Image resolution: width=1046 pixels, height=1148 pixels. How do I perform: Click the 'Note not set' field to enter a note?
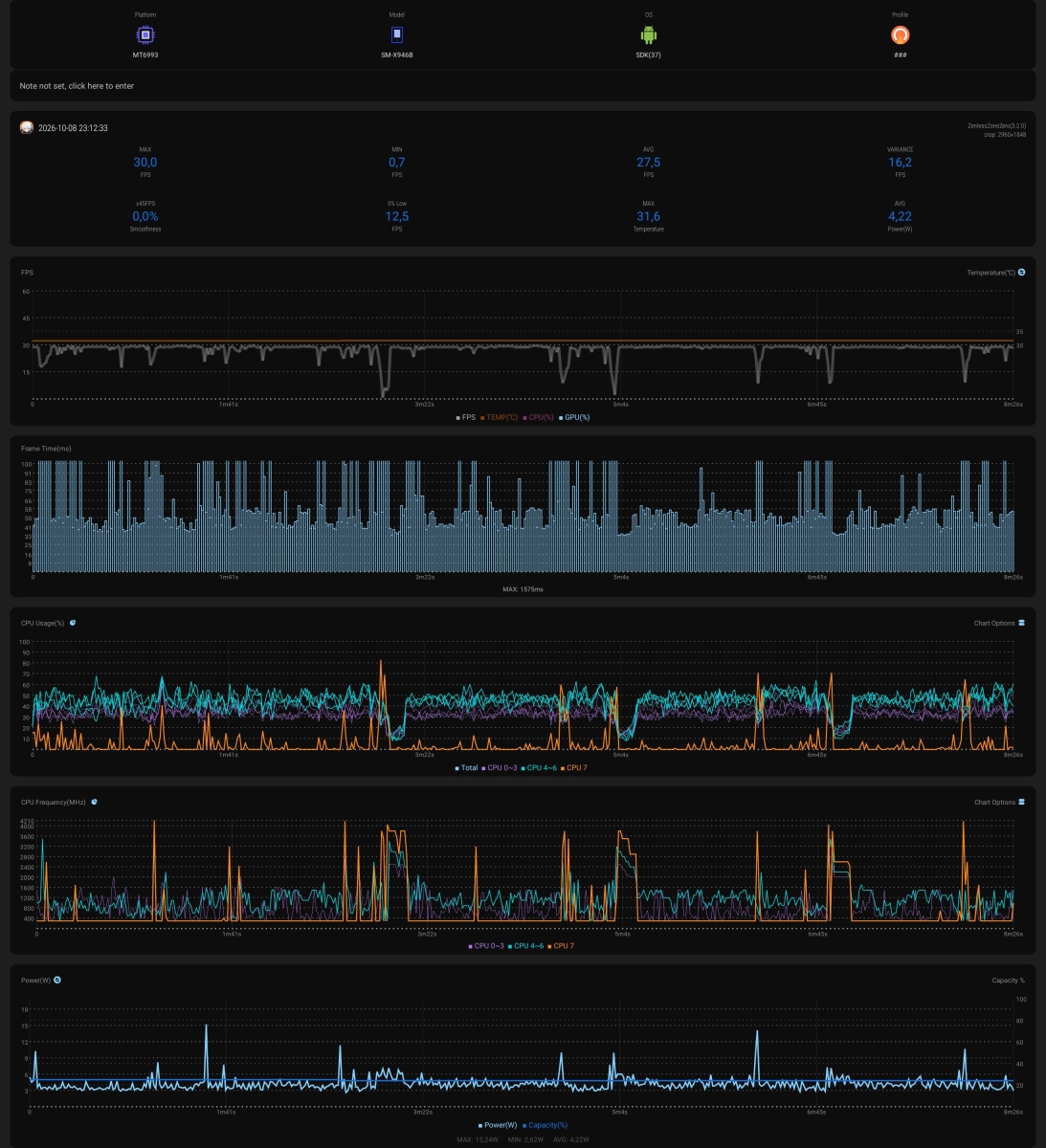[x=523, y=86]
